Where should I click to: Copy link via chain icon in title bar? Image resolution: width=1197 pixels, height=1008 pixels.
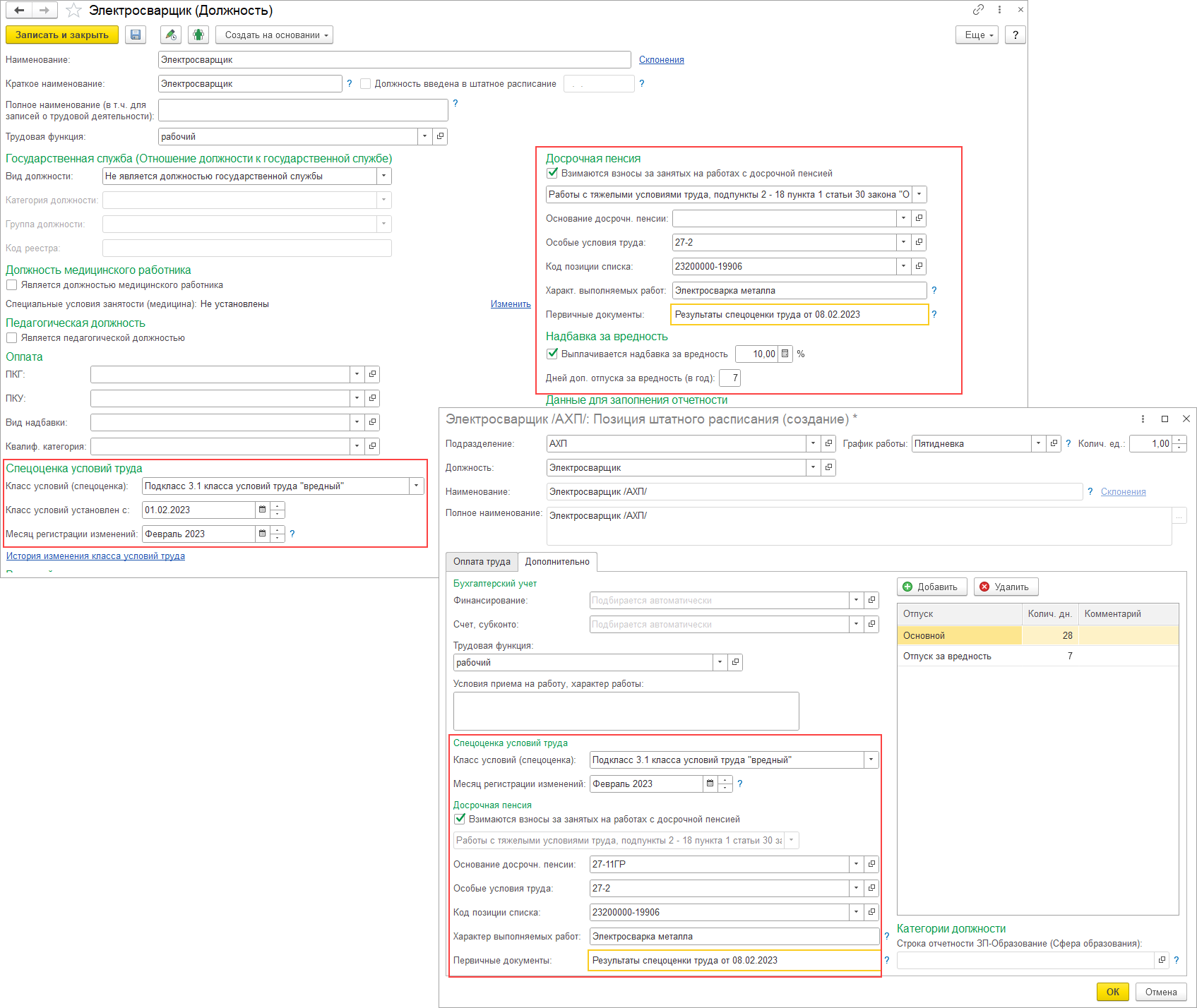coord(978,10)
